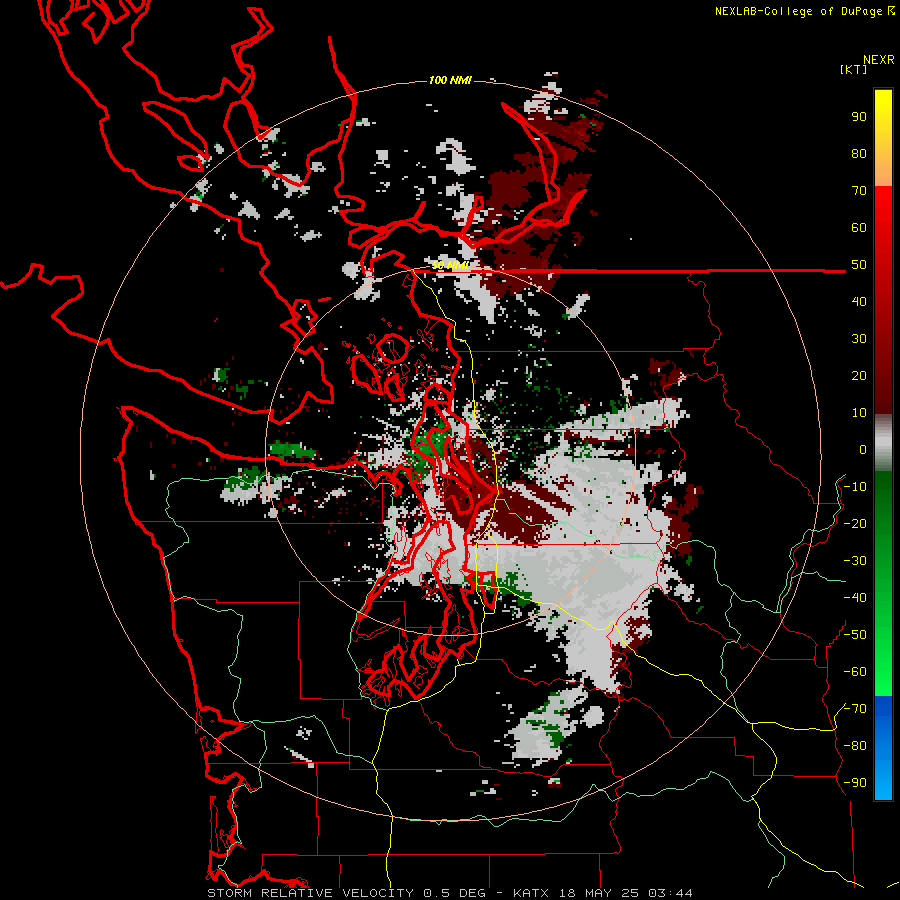This screenshot has width=900, height=900.
Task: Click the 80 value on the velocity scale
Action: click(859, 154)
